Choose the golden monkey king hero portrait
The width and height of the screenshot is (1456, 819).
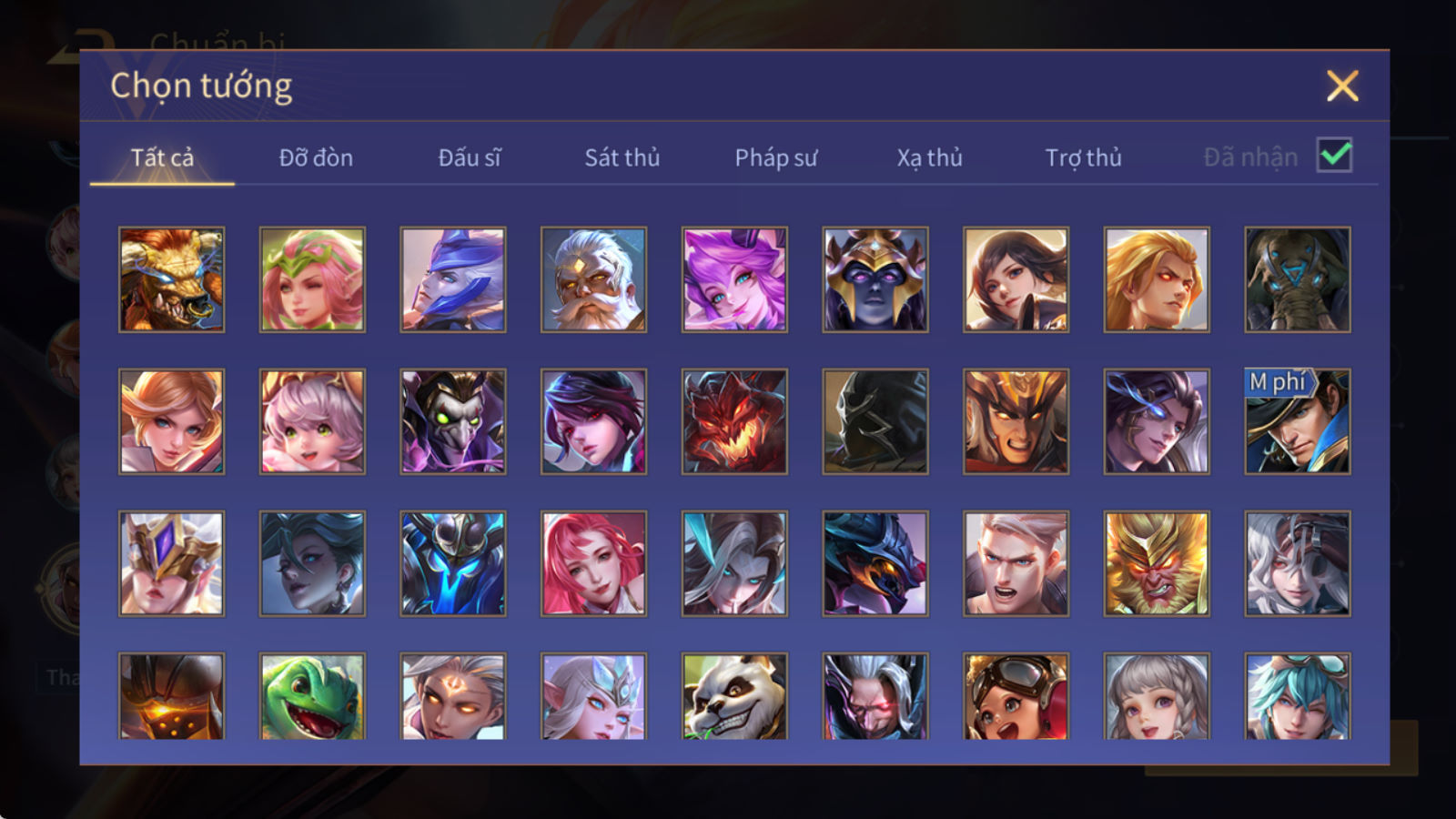(1157, 563)
